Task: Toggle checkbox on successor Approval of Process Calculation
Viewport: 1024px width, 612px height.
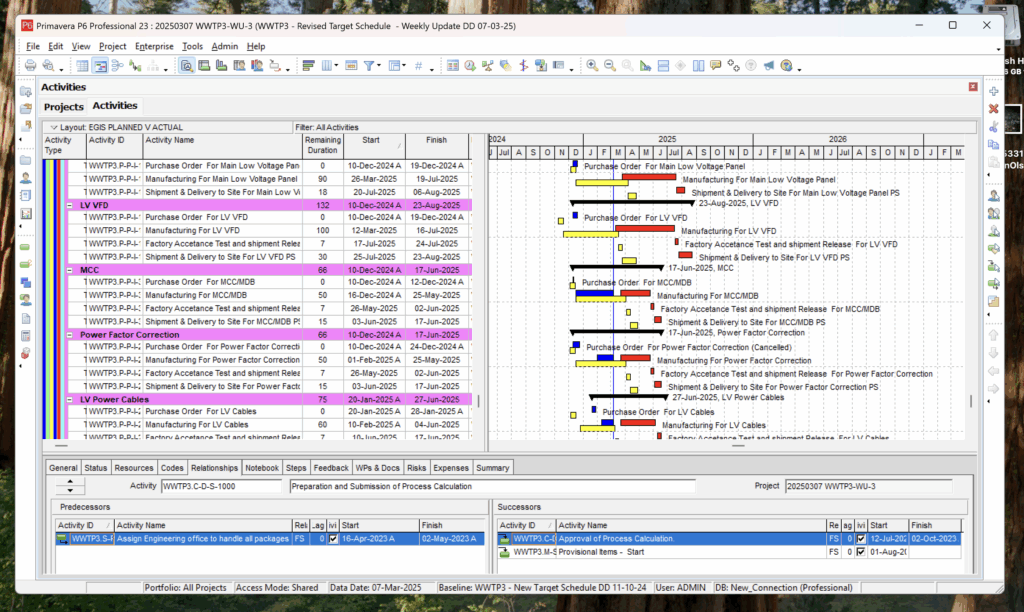Action: (x=861, y=539)
